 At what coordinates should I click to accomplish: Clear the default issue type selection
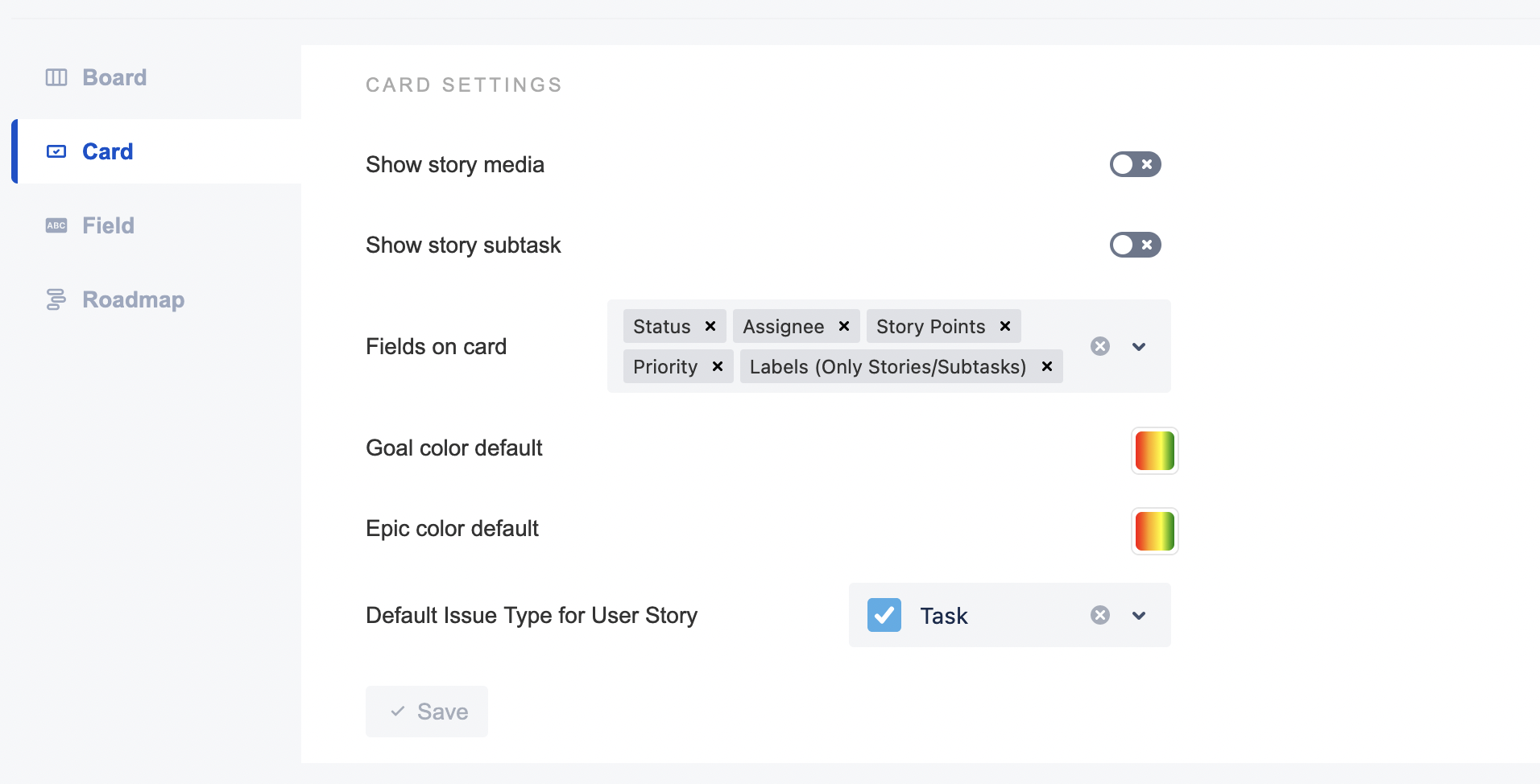(1100, 615)
